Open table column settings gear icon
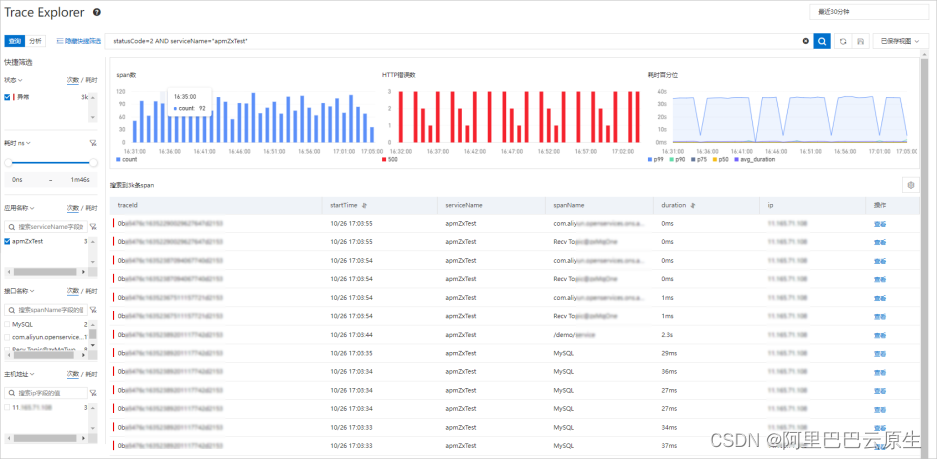Screen dimensions: 937x459 pos(911,185)
